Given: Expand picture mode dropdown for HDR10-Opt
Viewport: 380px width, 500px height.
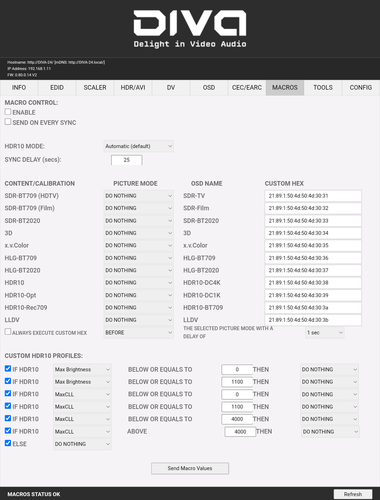Looking at the screenshot, I should pyautogui.click(x=138, y=295).
